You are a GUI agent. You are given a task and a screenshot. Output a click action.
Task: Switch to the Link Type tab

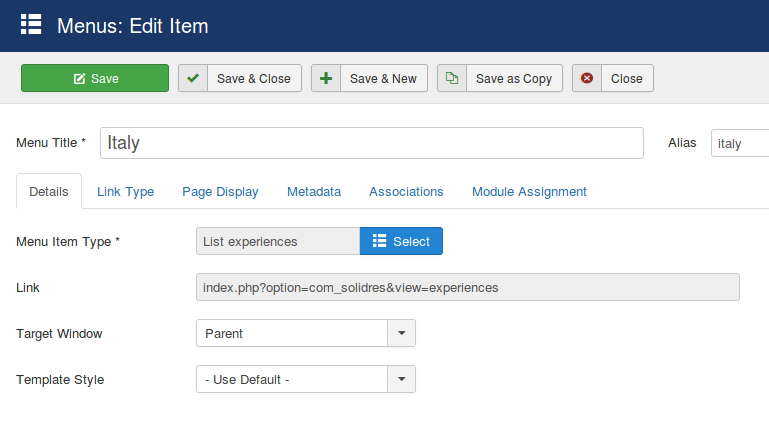(125, 191)
